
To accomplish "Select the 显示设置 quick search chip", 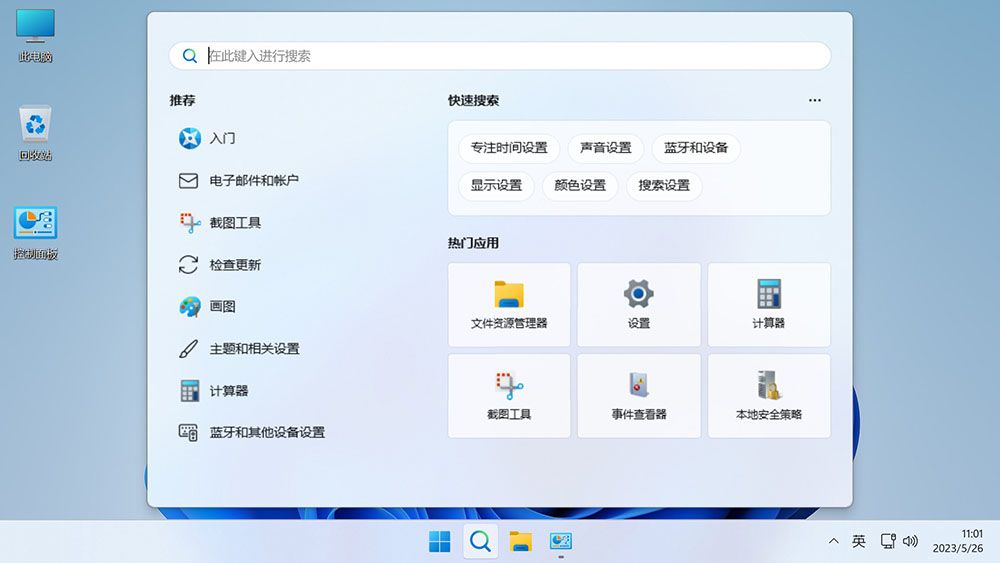I will pyautogui.click(x=496, y=186).
